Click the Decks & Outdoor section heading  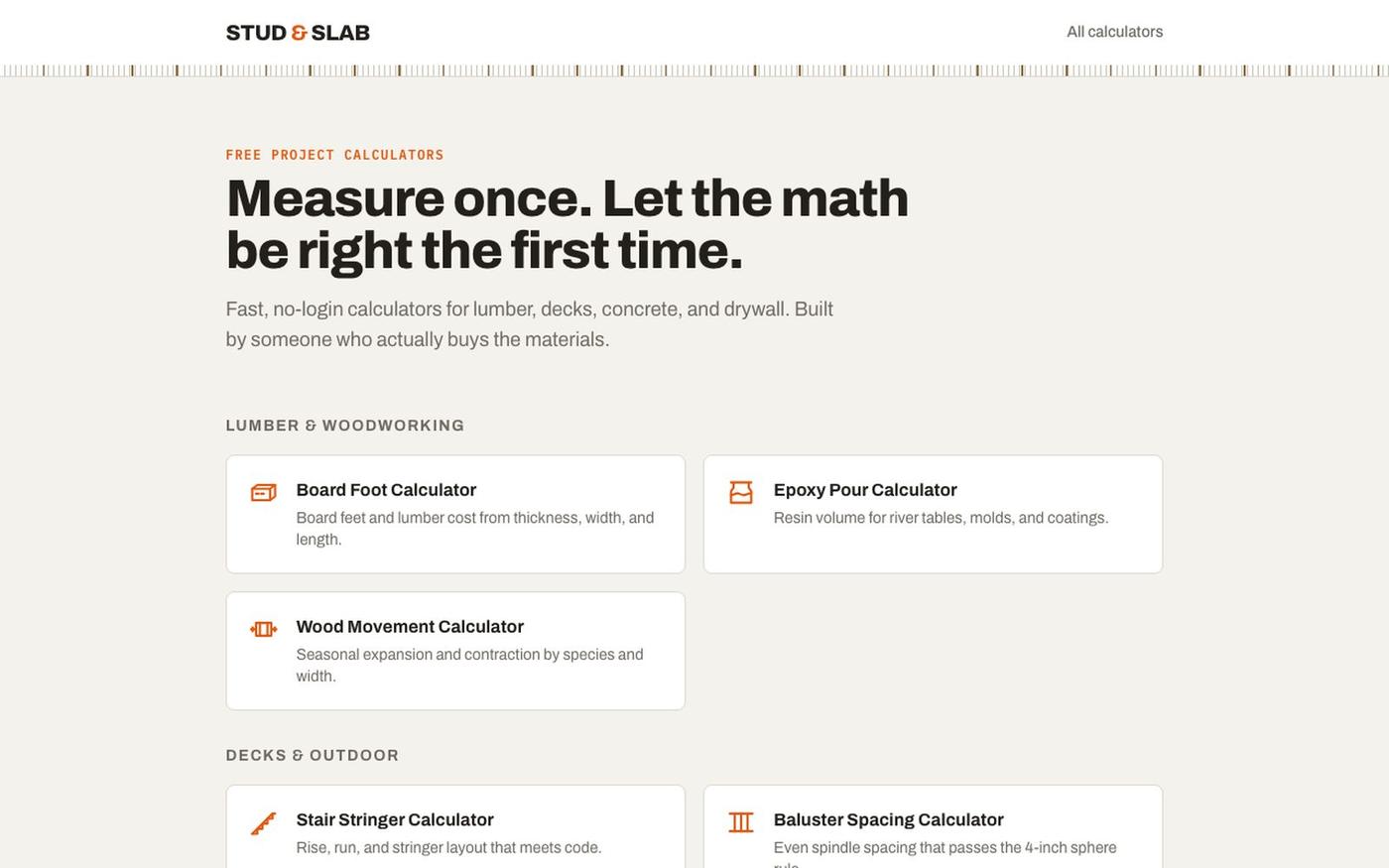313,756
